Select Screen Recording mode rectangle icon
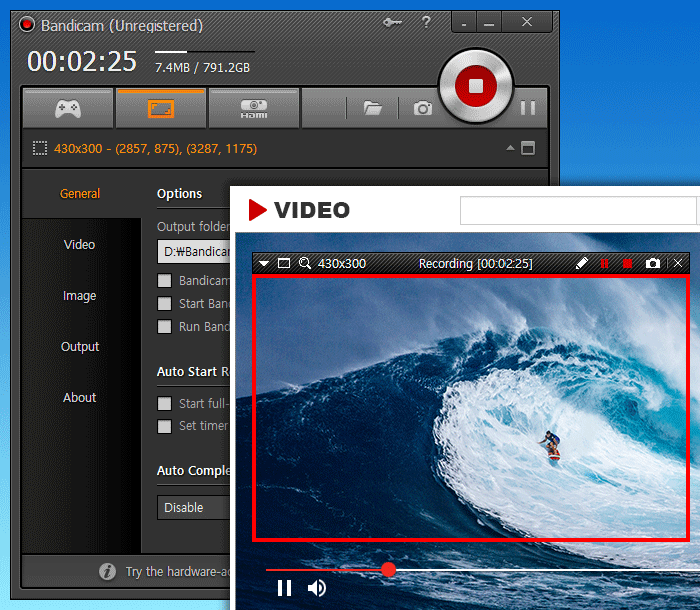 [x=161, y=109]
